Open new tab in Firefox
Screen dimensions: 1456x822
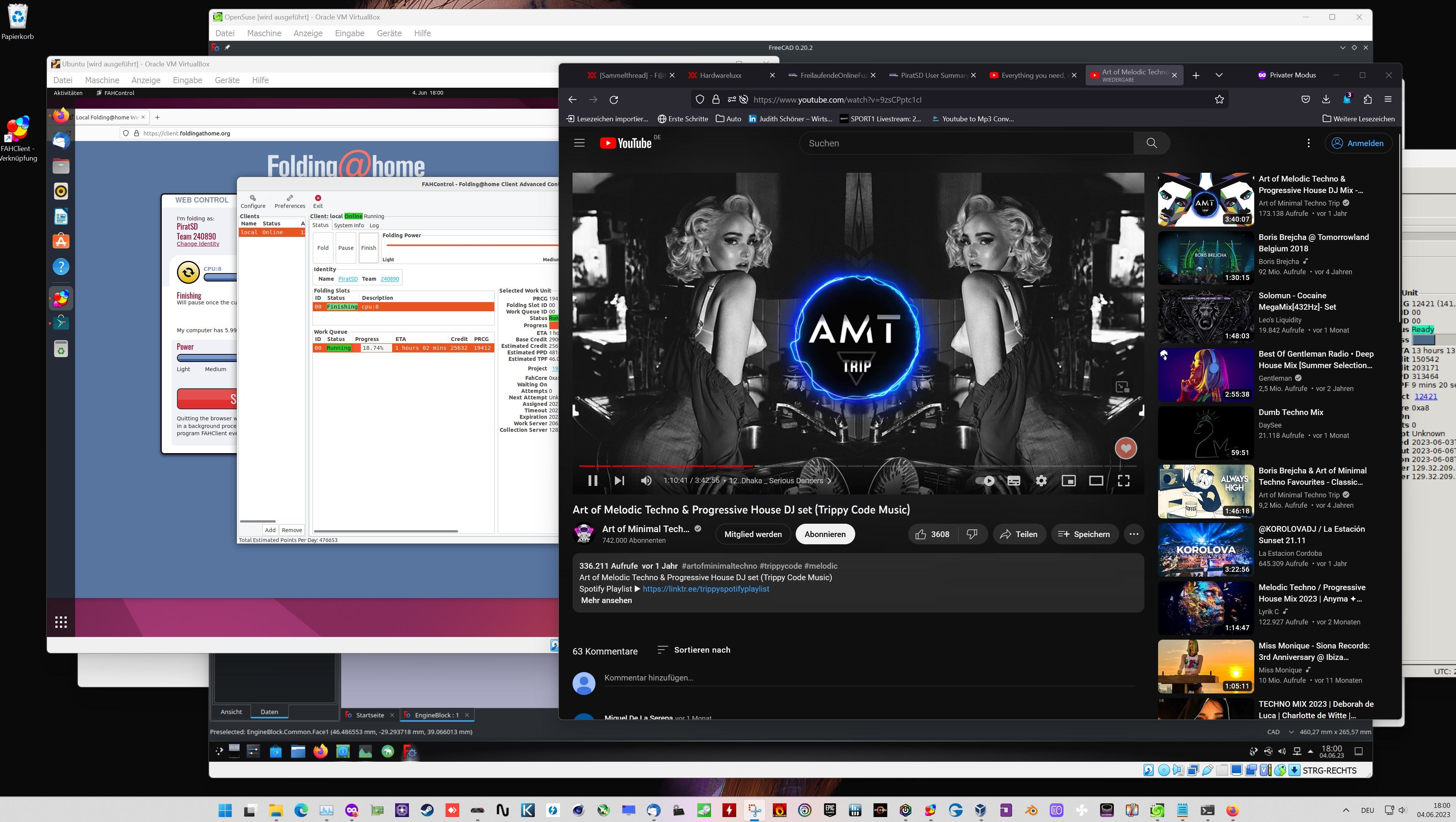pos(1195,75)
